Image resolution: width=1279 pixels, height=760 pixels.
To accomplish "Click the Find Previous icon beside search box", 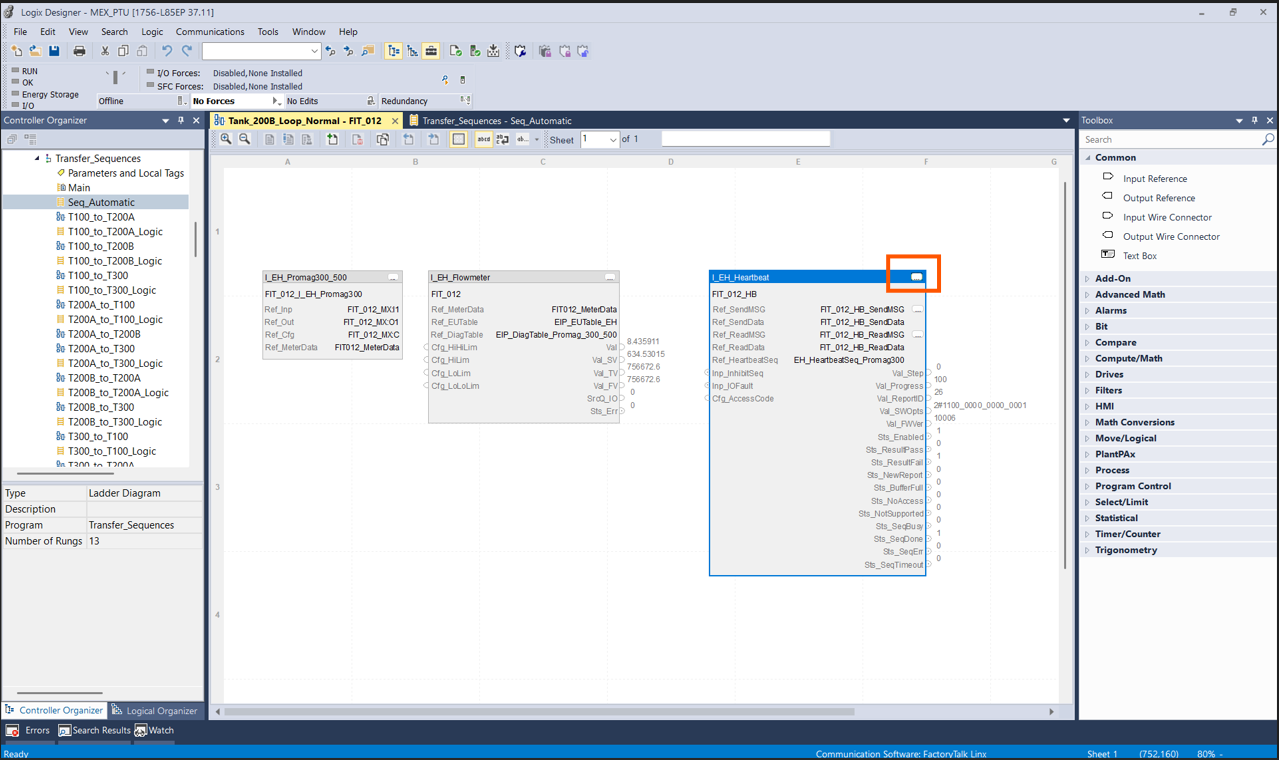I will point(330,51).
